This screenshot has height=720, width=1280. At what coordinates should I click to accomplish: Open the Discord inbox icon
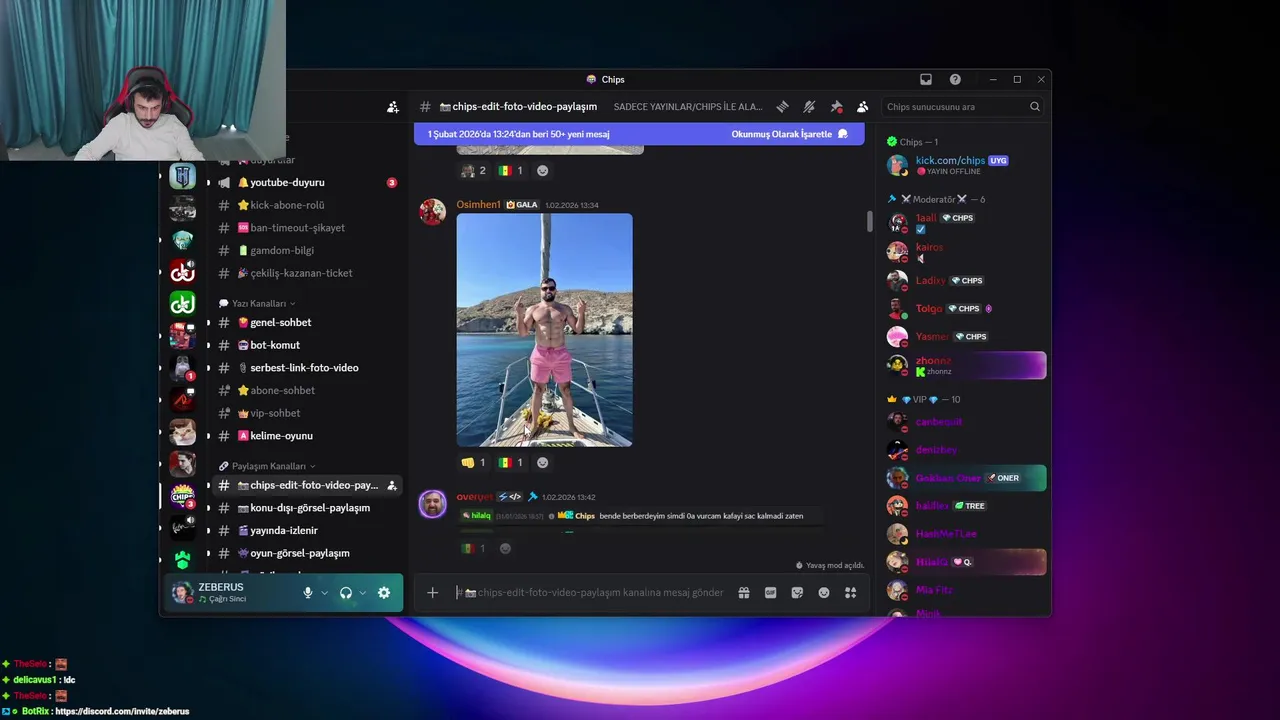tap(926, 79)
